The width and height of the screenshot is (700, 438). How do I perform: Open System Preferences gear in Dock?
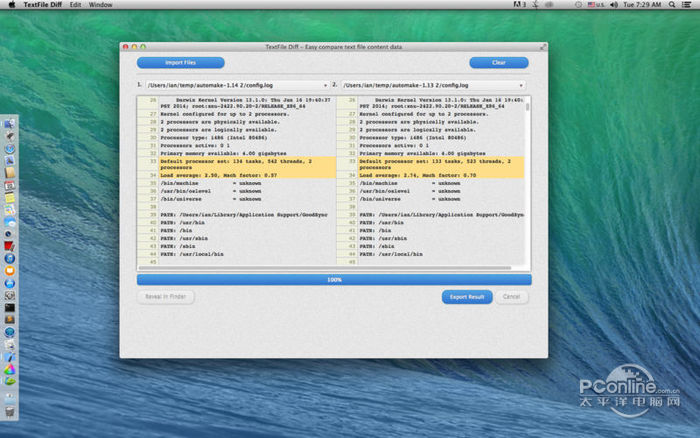pos(9,296)
